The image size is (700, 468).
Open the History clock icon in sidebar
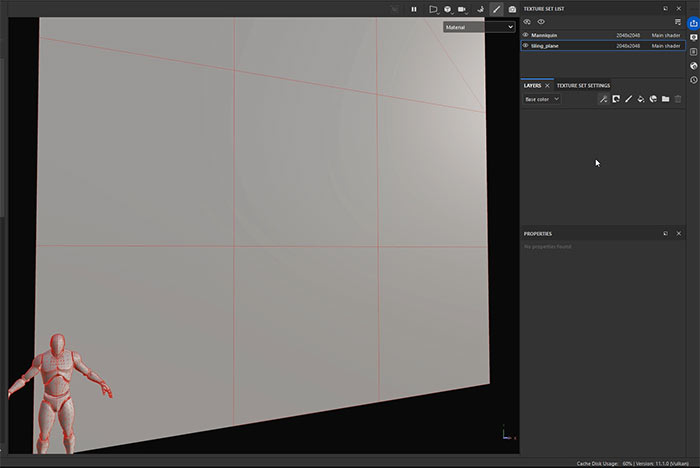click(x=694, y=80)
